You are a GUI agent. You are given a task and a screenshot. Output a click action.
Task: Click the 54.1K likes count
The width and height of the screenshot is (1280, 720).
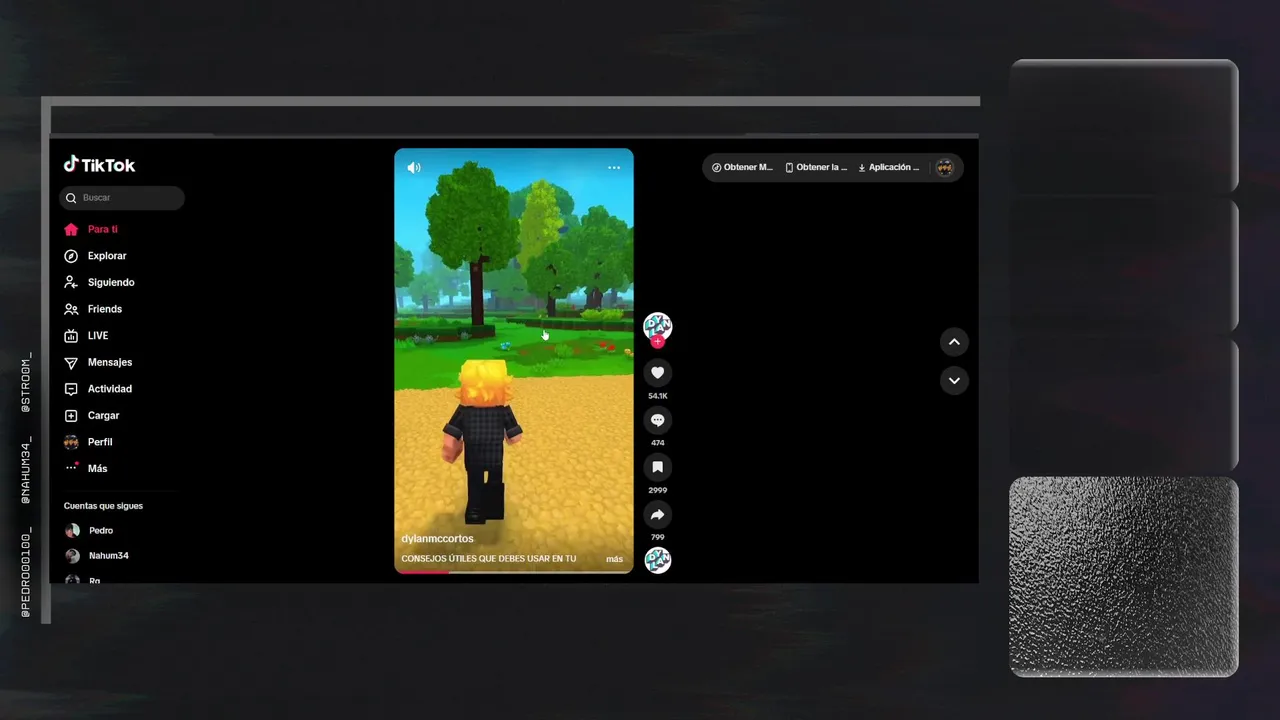pos(657,396)
